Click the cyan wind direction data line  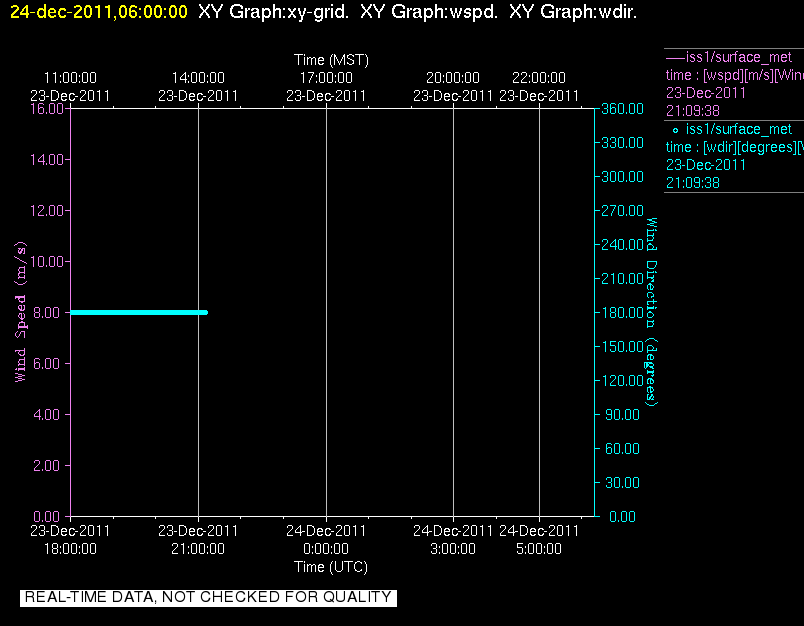(x=138, y=312)
